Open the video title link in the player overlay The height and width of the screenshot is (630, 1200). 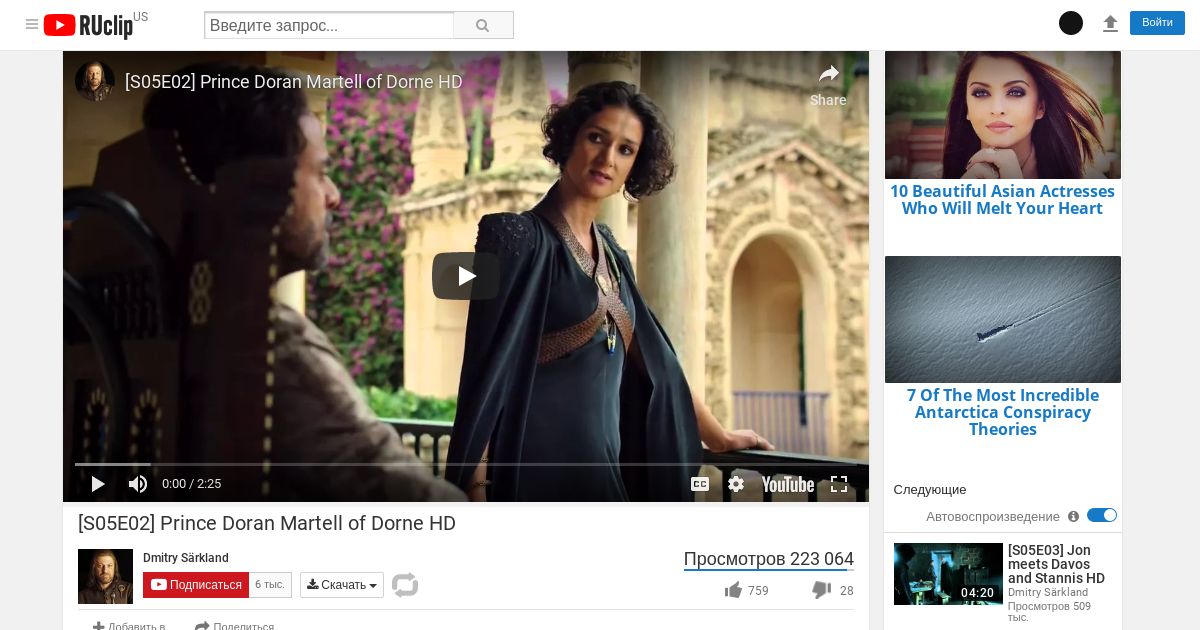click(x=294, y=82)
